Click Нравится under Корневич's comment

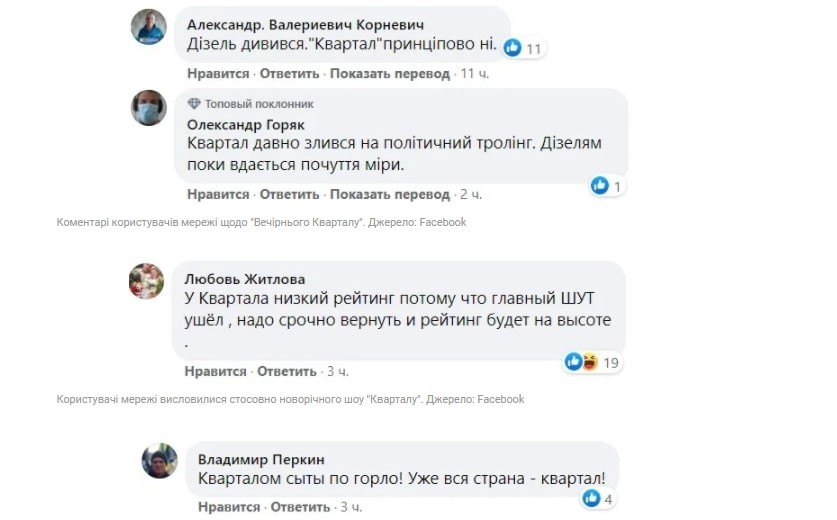tap(217, 73)
